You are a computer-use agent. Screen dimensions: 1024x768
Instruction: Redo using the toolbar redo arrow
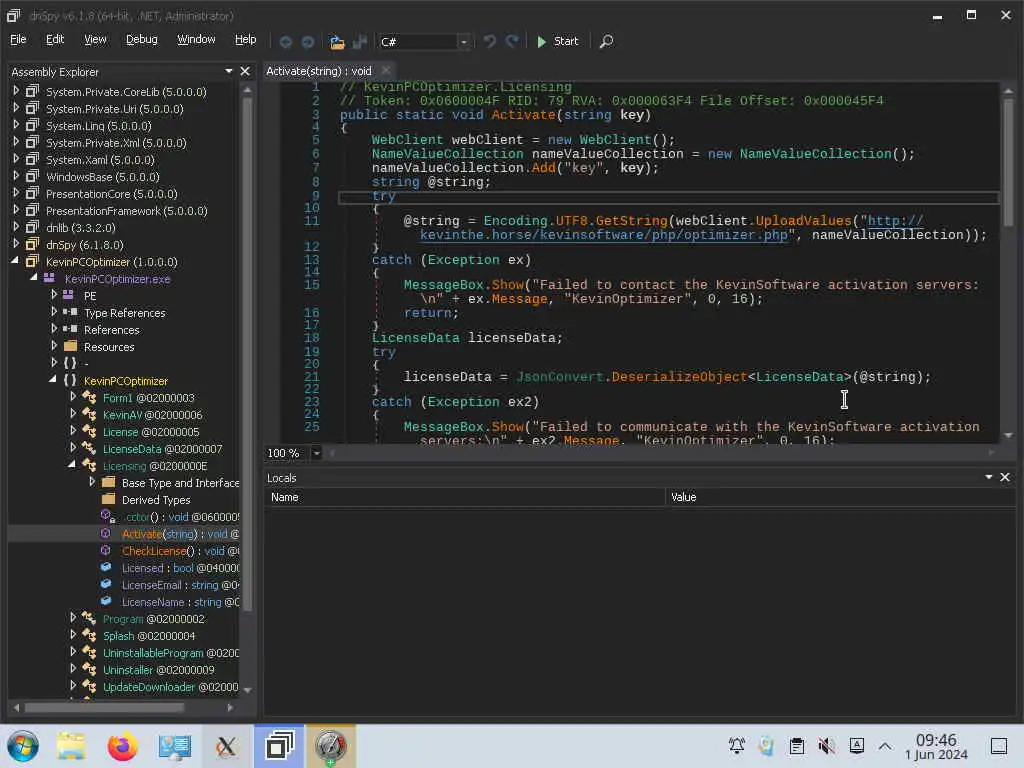pos(513,41)
